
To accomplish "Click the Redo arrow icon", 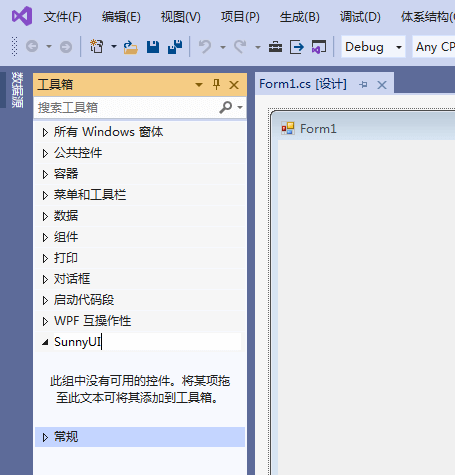I will point(240,47).
